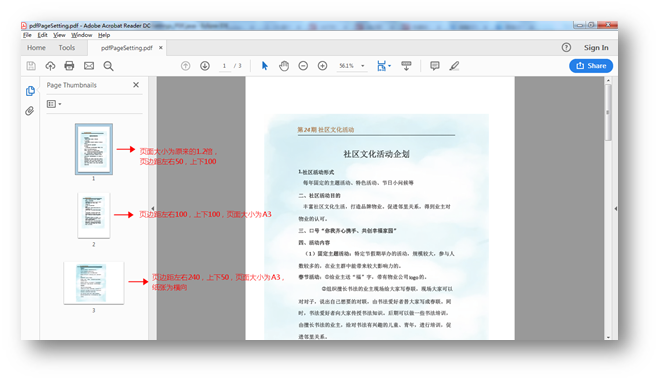The width and height of the screenshot is (660, 382).
Task: Add a comment sticky note
Action: pyautogui.click(x=435, y=66)
